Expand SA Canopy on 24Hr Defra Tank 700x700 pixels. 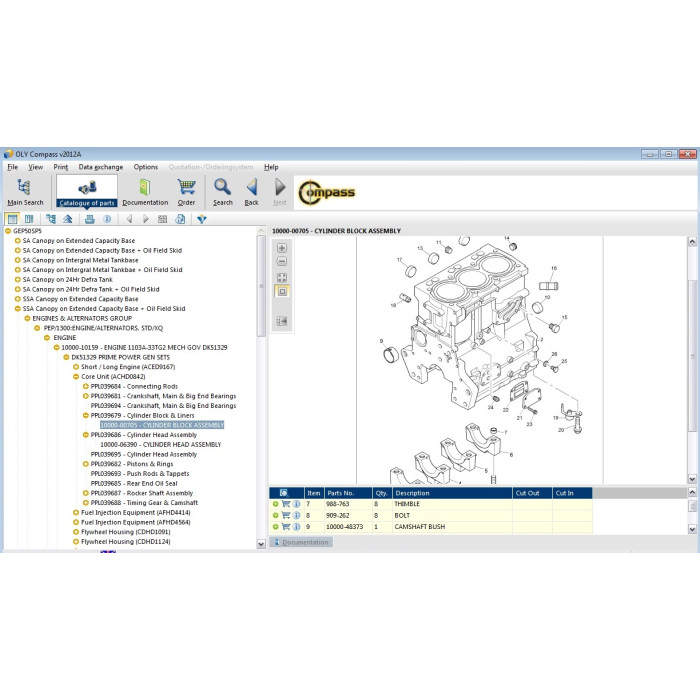click(17, 279)
